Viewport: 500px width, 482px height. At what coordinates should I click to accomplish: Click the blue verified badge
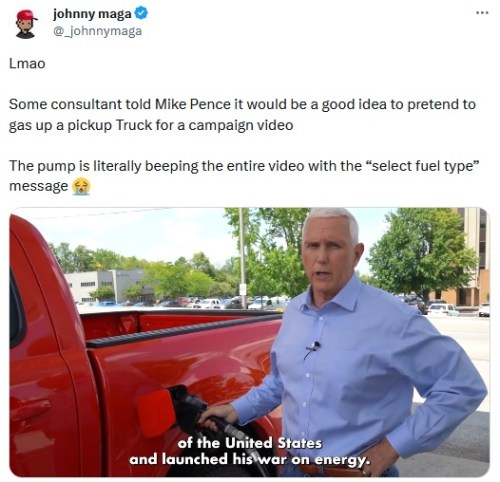(x=141, y=14)
